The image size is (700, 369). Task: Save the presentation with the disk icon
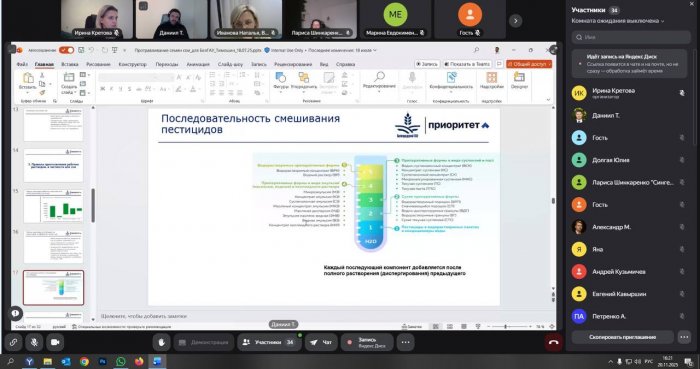coord(81,50)
